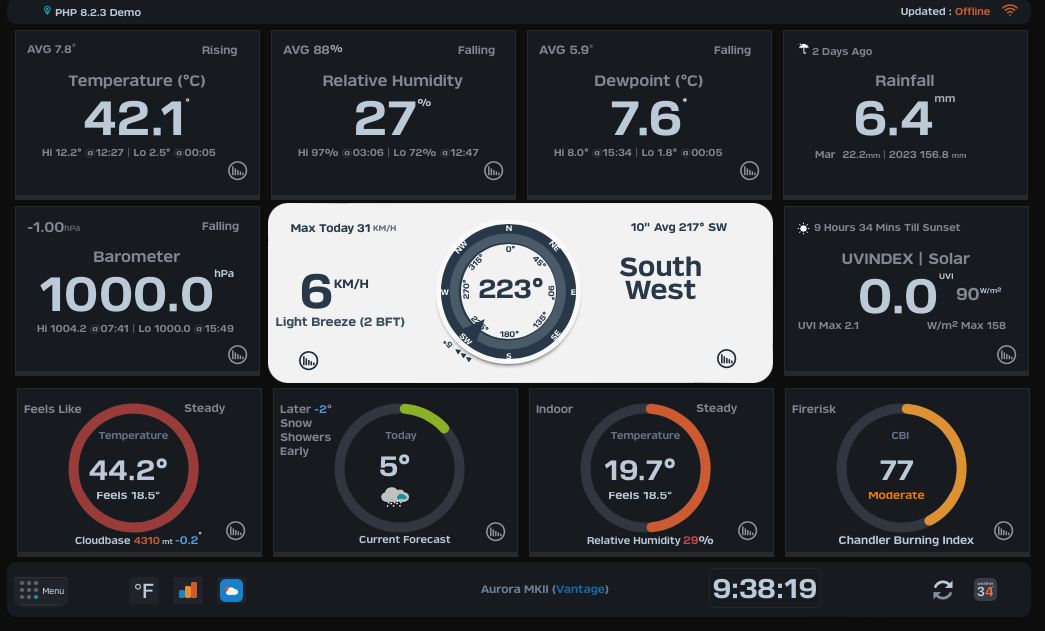1045x631 pixels.
Task: Click the Later -2° Snow Showers text
Action: (x=305, y=430)
